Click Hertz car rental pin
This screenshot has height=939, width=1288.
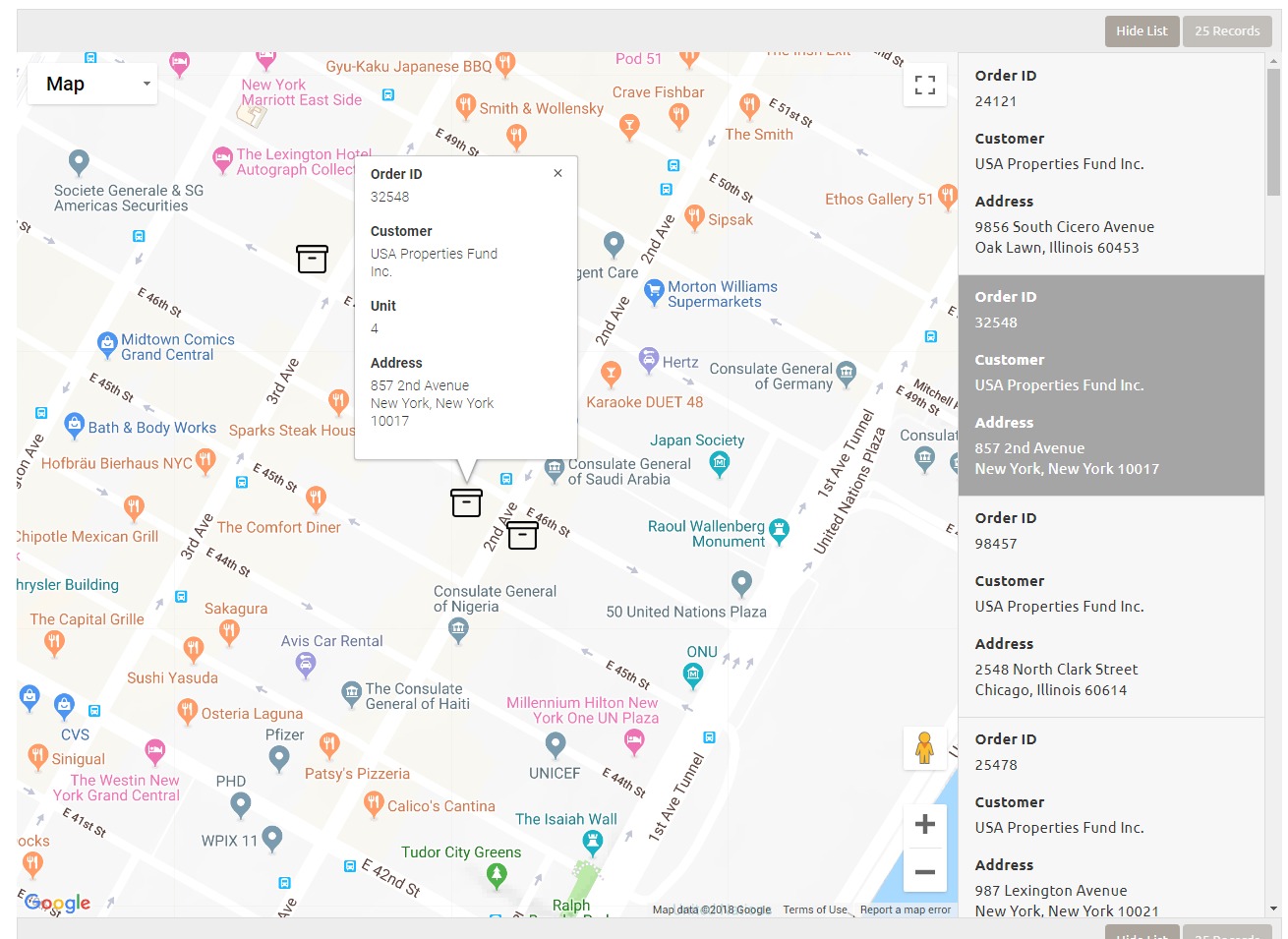click(649, 360)
